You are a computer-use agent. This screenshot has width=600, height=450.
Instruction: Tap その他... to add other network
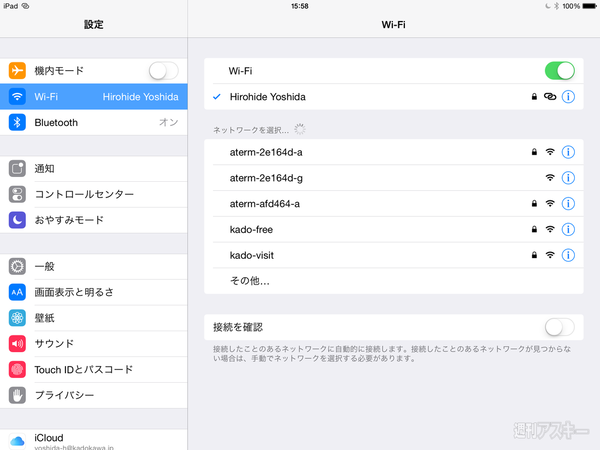coord(394,281)
